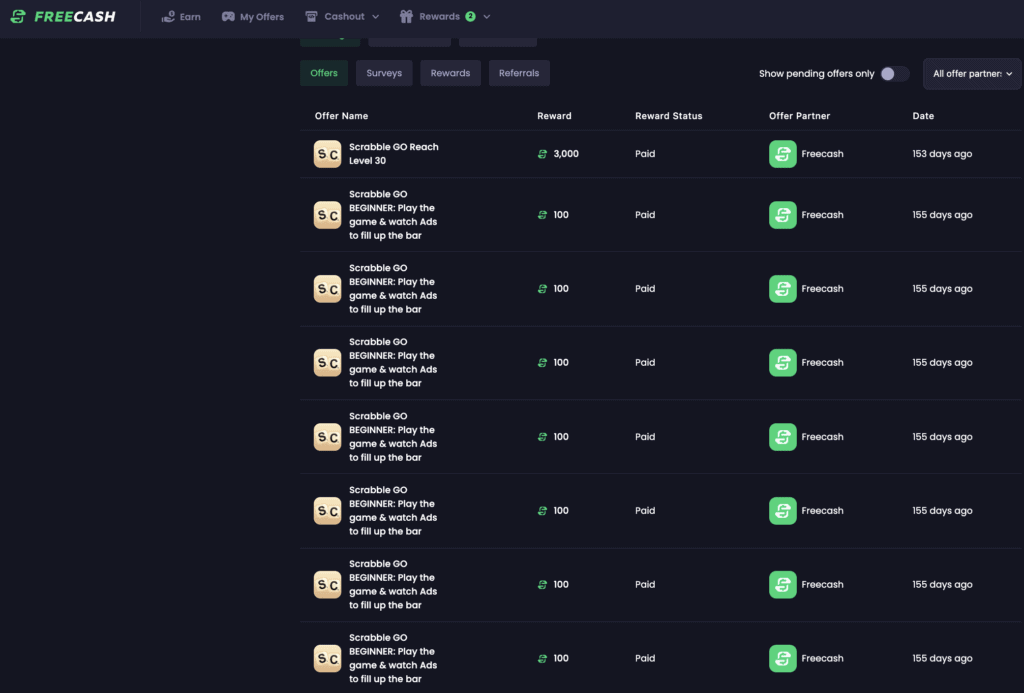Open My Offers via the controller icon
Viewport: 1024px width, 693px height.
point(228,16)
